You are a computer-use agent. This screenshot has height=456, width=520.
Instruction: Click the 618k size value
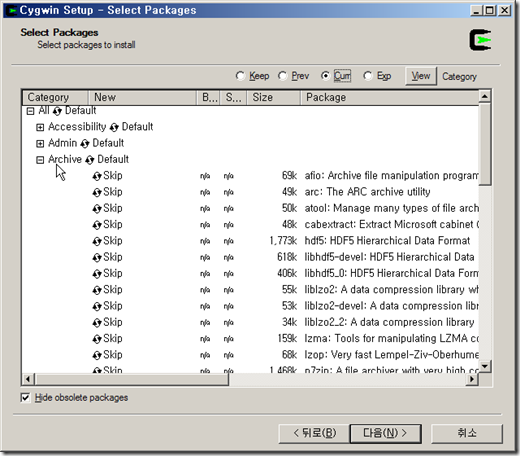point(287,257)
